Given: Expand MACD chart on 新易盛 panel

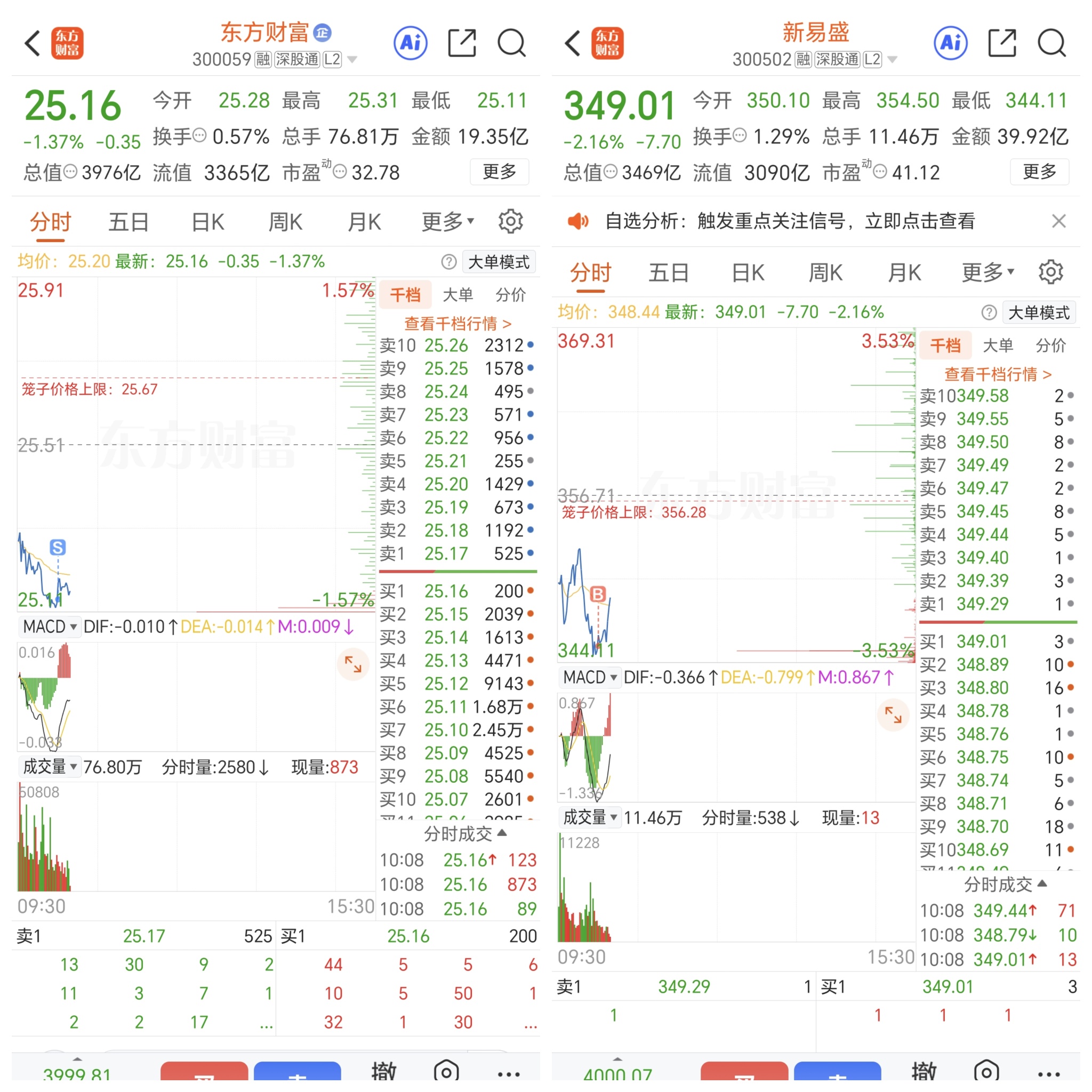Looking at the screenshot, I should tap(893, 714).
